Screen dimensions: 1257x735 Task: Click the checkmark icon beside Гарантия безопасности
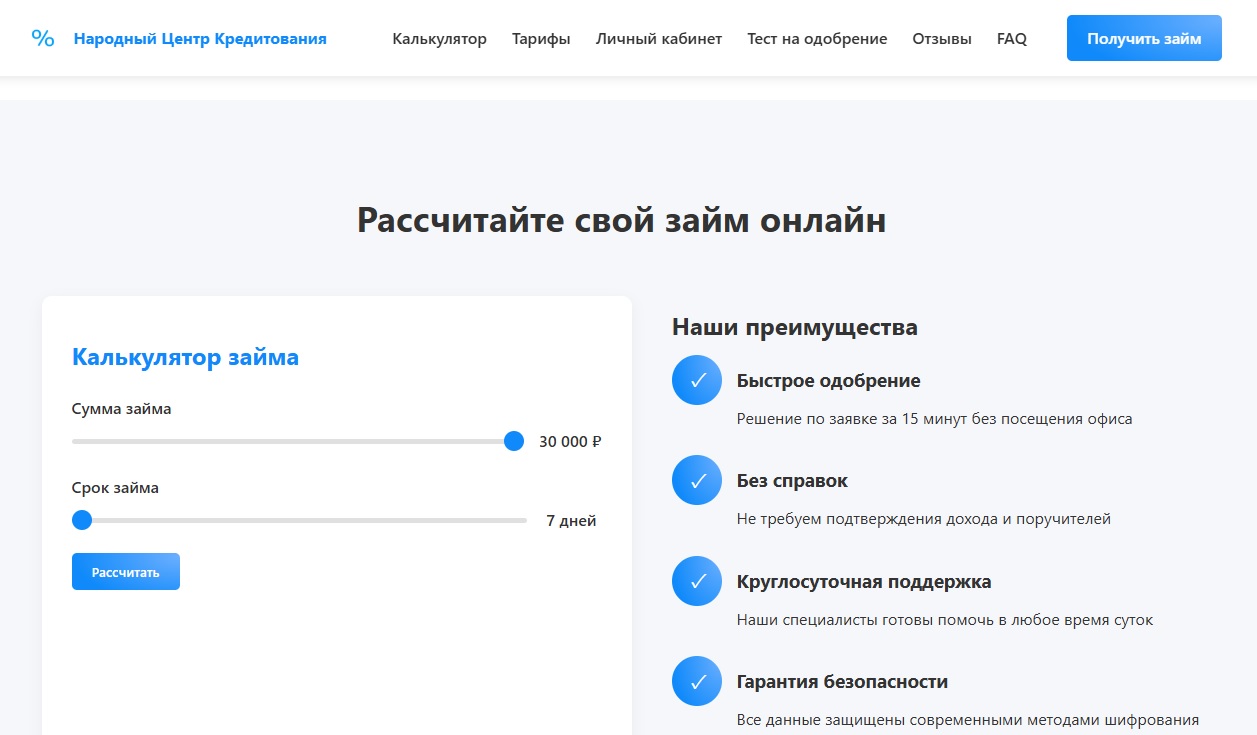pyautogui.click(x=697, y=681)
